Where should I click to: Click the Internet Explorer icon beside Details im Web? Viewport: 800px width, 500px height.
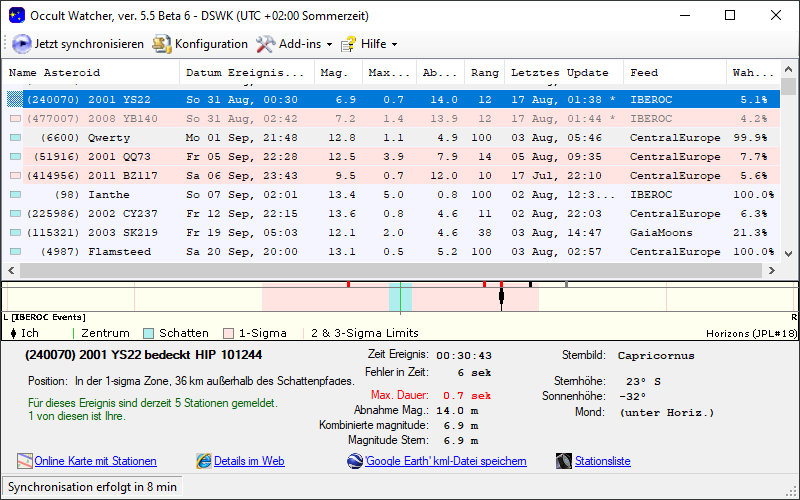point(204,461)
